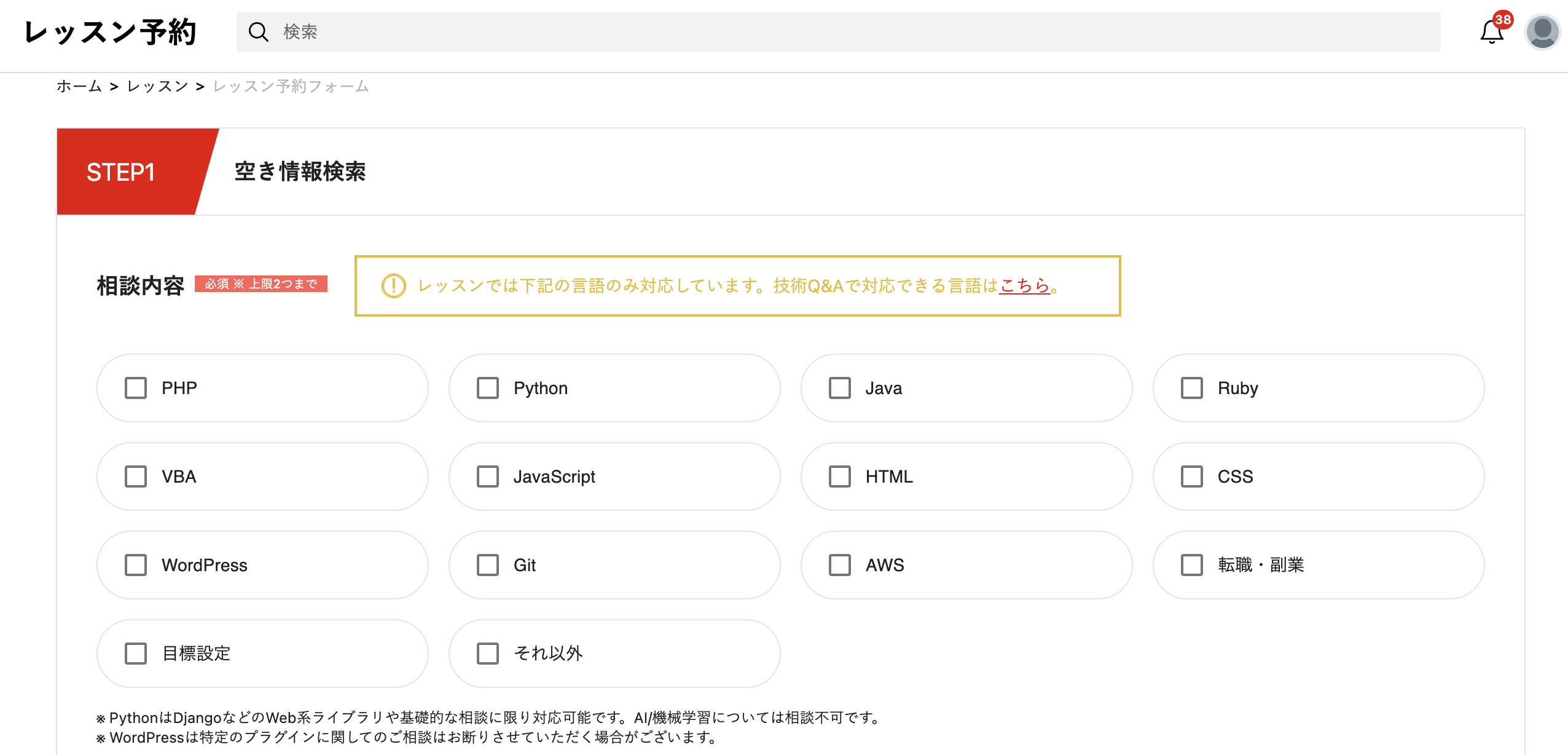Check the PHP checkbox
The height and width of the screenshot is (755, 1568).
(x=136, y=388)
